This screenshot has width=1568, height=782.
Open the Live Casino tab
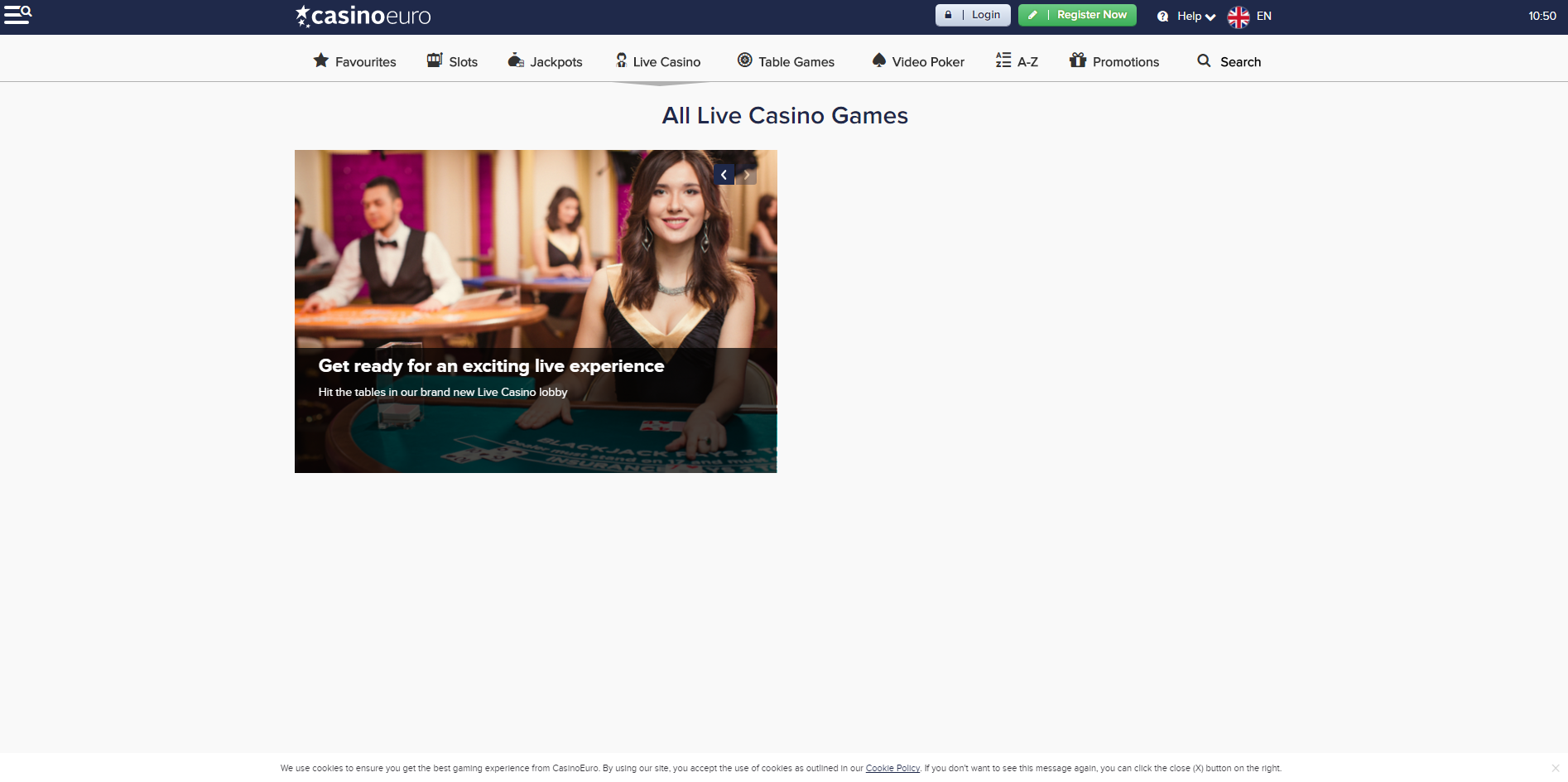[x=666, y=62]
